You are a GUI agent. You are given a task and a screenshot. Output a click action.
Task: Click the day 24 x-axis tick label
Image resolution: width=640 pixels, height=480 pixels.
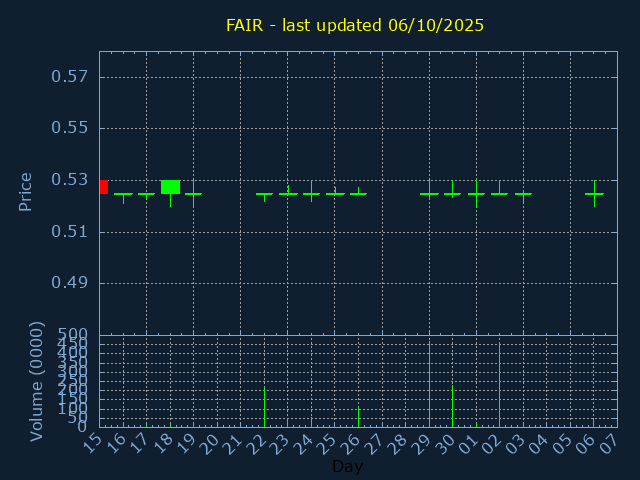point(305,444)
